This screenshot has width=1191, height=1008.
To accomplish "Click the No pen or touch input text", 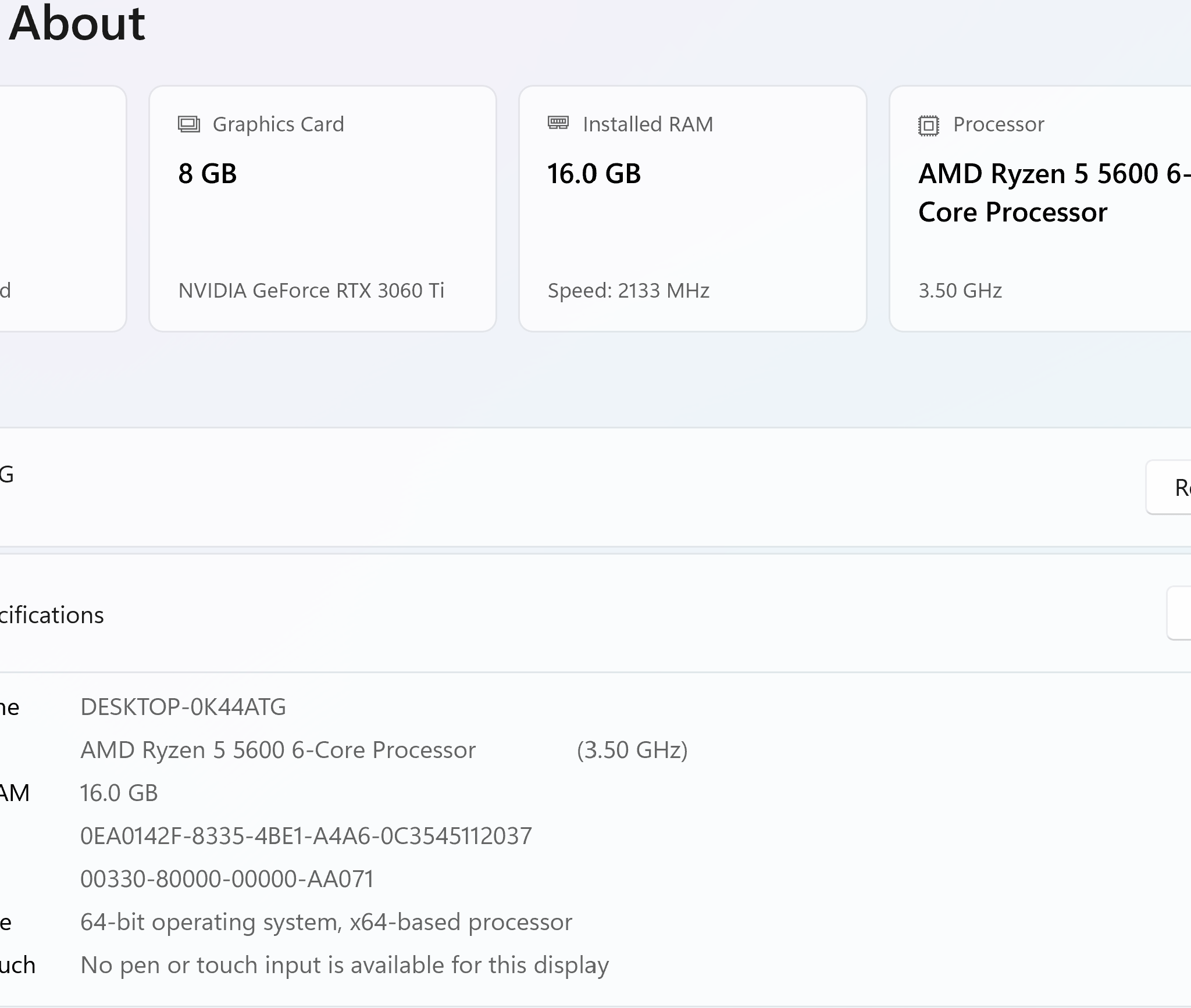I will (344, 965).
